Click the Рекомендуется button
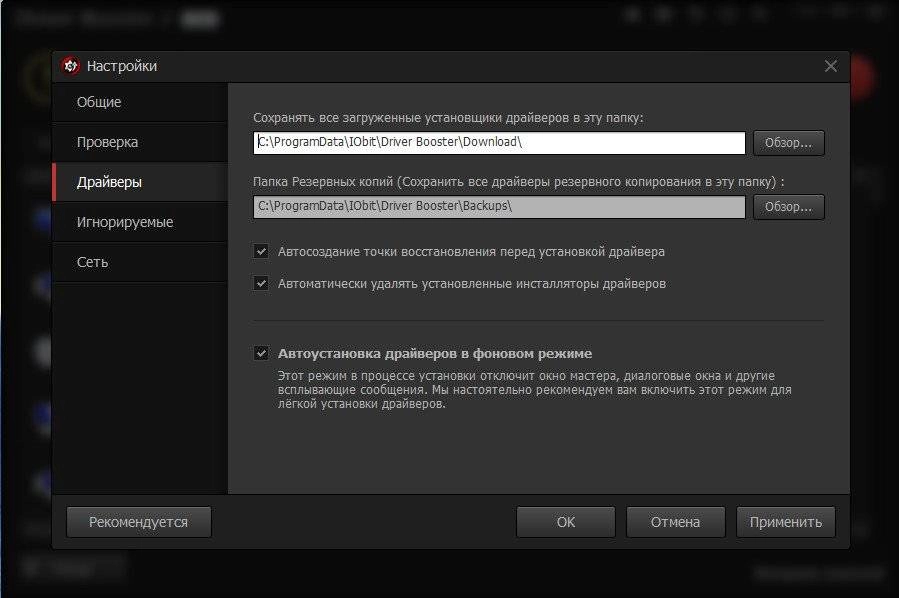The width and height of the screenshot is (899, 598). (x=139, y=522)
